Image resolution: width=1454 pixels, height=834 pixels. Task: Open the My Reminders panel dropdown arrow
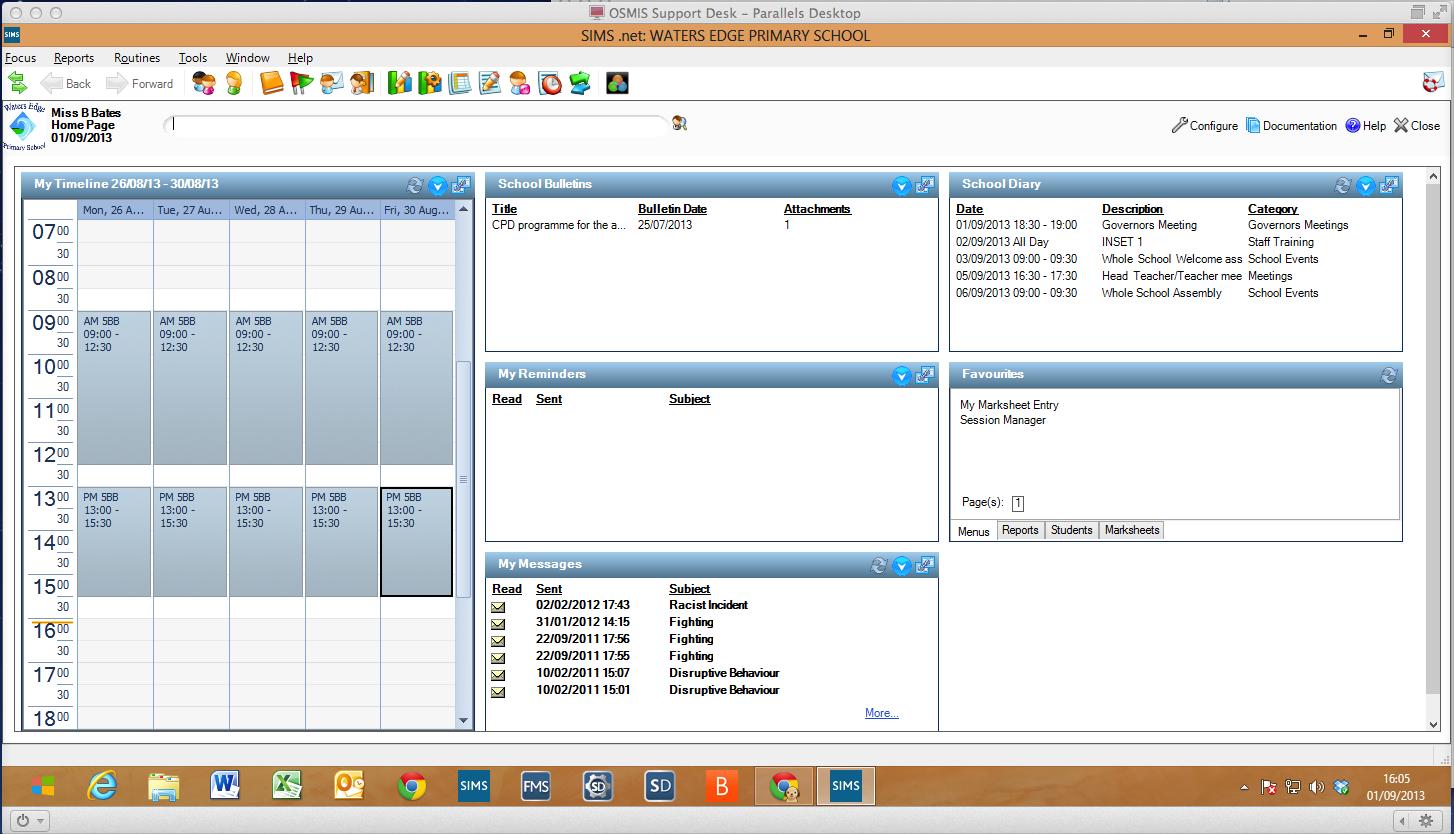tap(901, 375)
